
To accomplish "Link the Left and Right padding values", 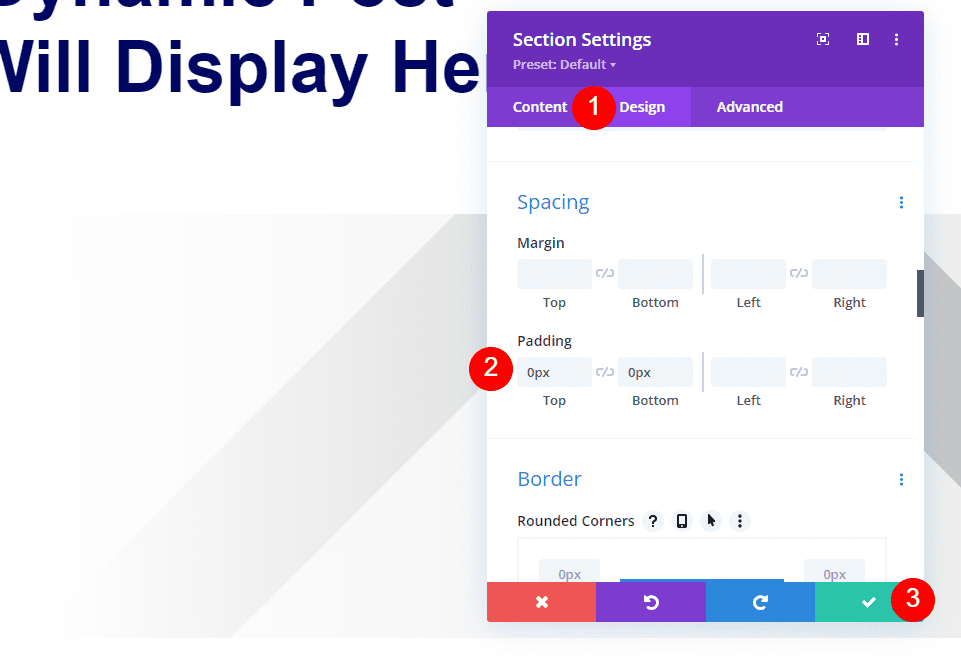I will (798, 371).
